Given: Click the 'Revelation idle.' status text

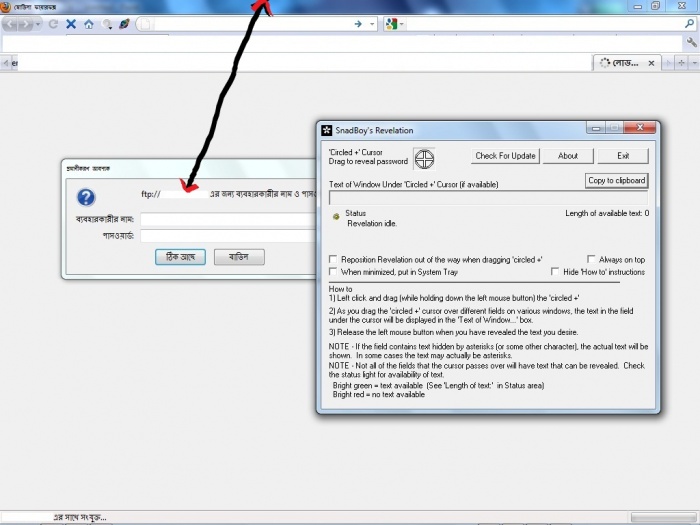Looking at the screenshot, I should [x=372, y=224].
